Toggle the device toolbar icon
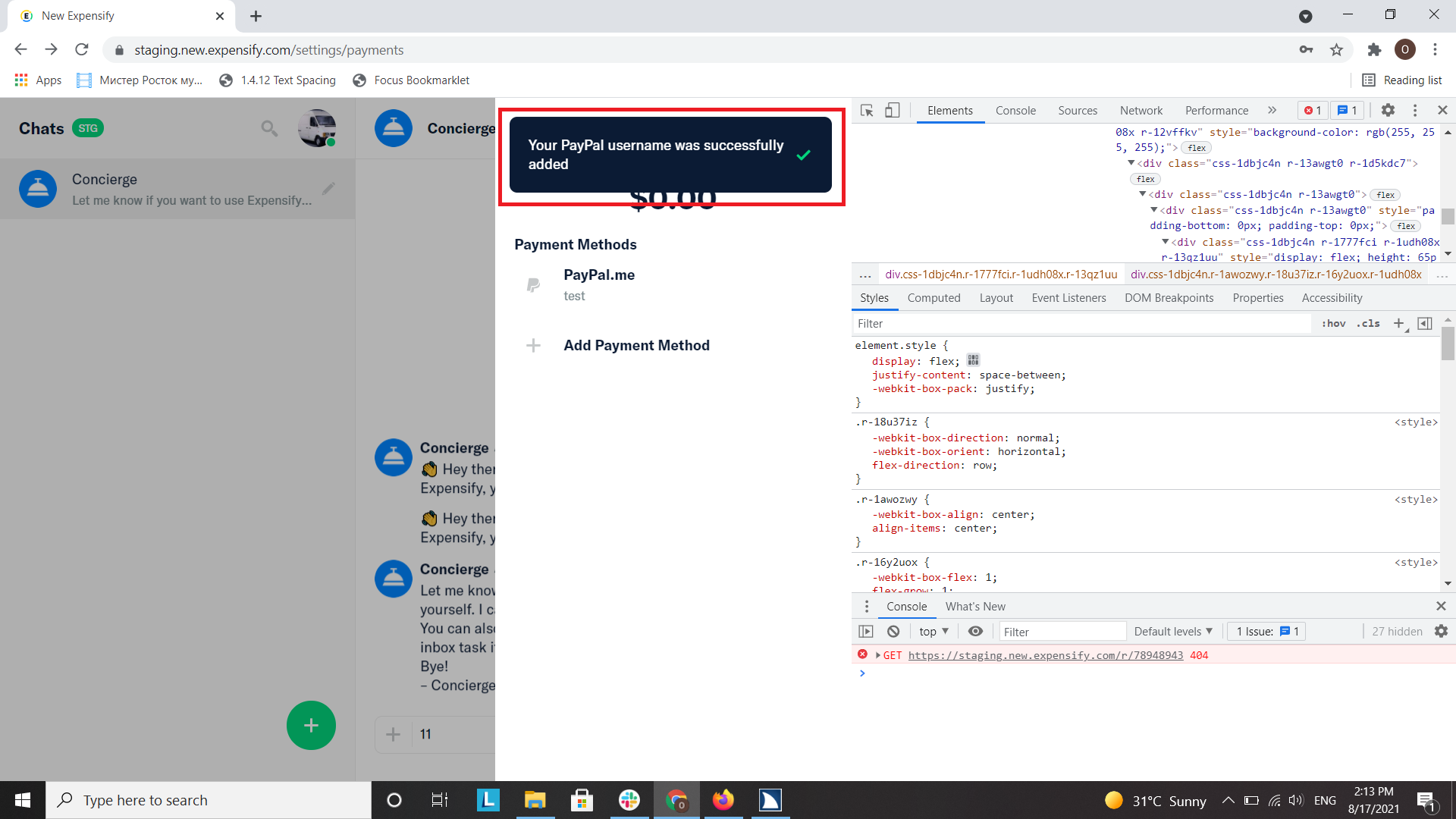Image resolution: width=1456 pixels, height=819 pixels. (x=893, y=111)
